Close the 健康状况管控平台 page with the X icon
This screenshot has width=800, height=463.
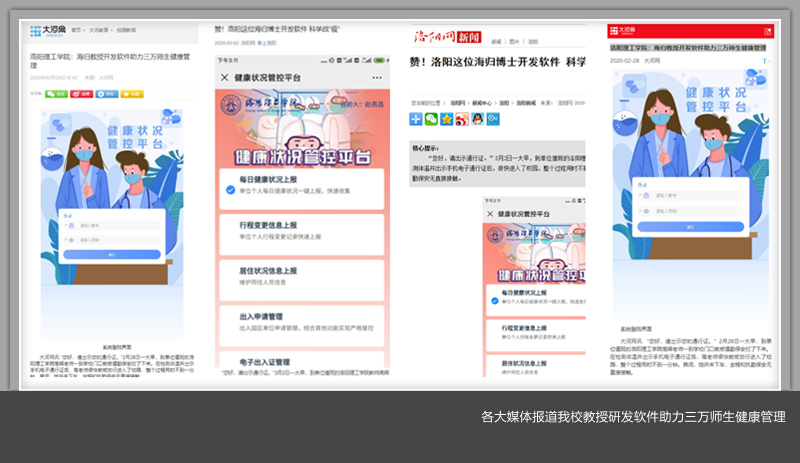tap(223, 77)
